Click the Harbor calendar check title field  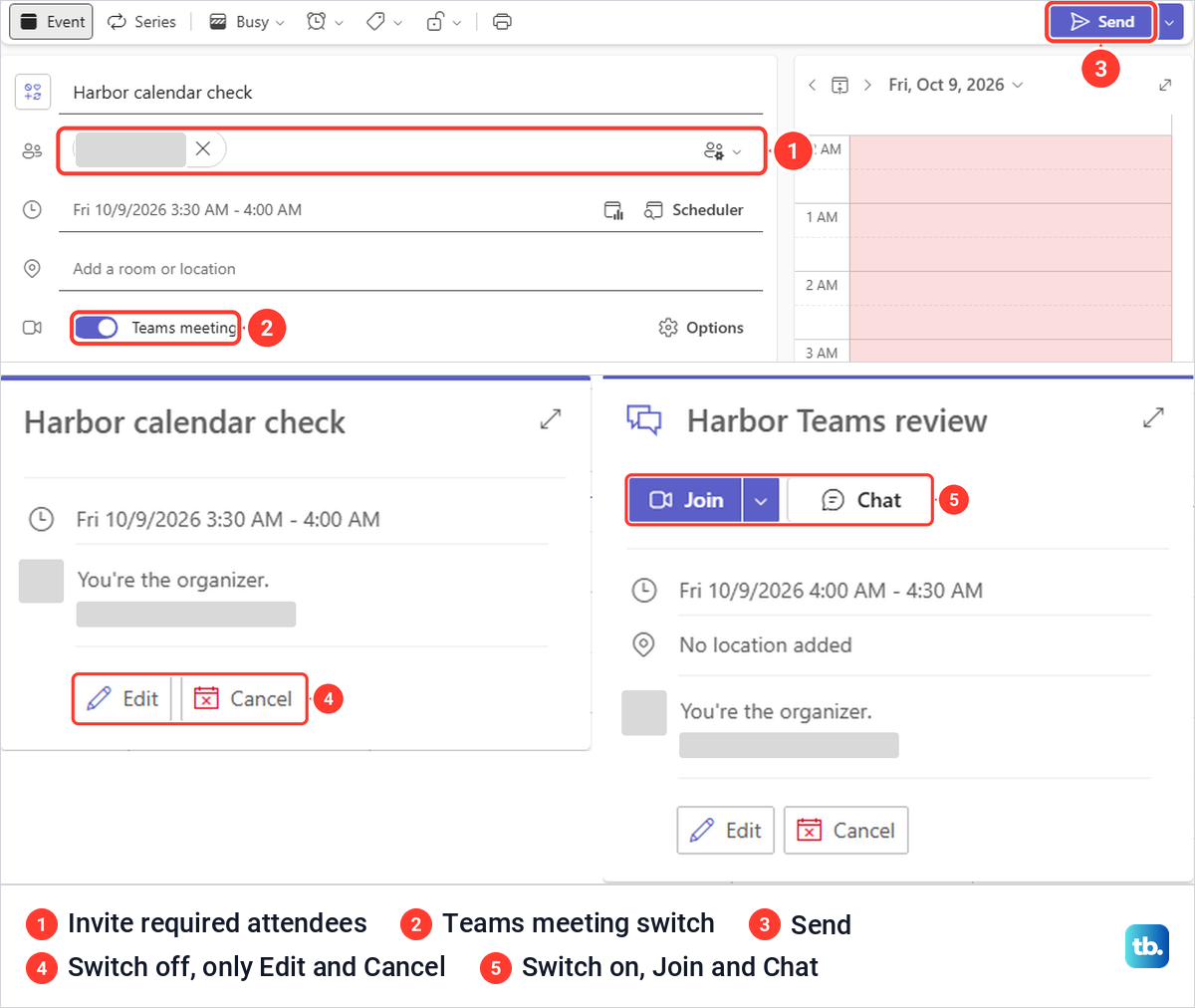(410, 93)
